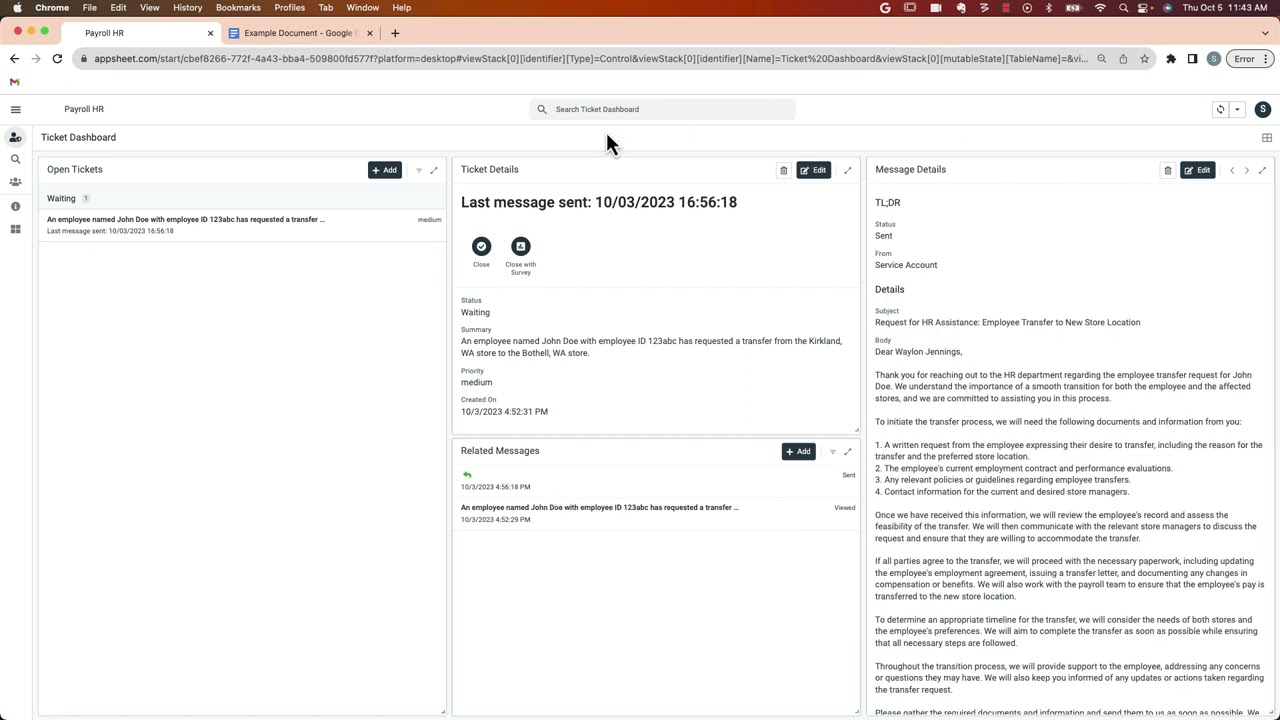Open filter options in Related Messages panel

(x=833, y=451)
